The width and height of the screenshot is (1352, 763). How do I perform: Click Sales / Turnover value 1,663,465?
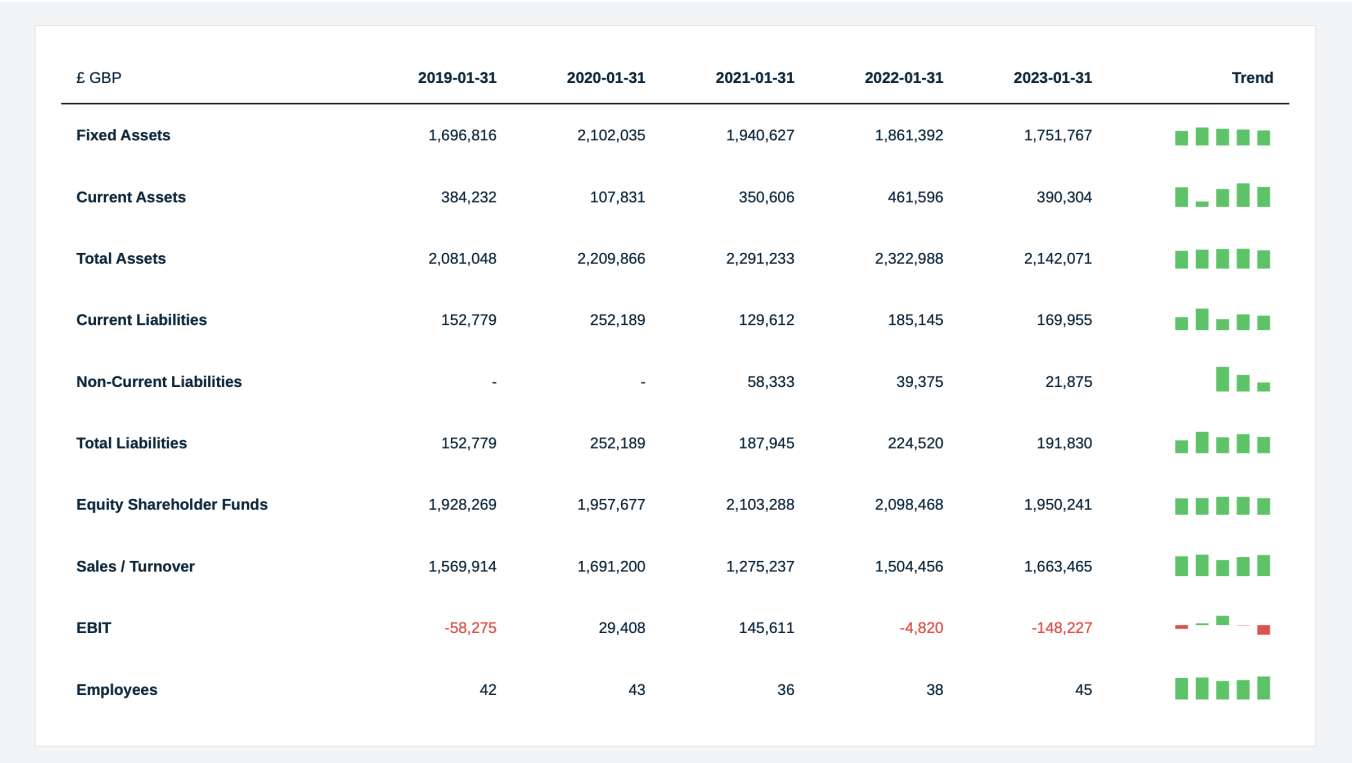[x=1058, y=567]
